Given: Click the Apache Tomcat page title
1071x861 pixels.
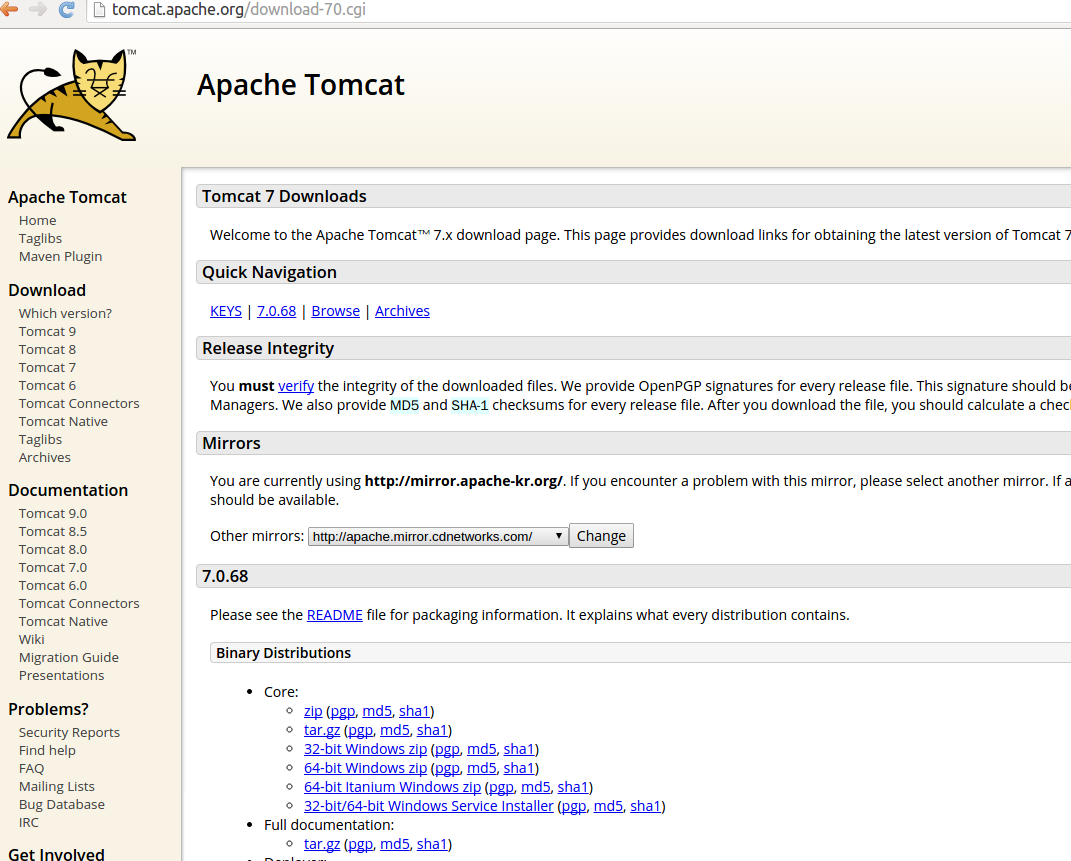Looking at the screenshot, I should (x=301, y=85).
